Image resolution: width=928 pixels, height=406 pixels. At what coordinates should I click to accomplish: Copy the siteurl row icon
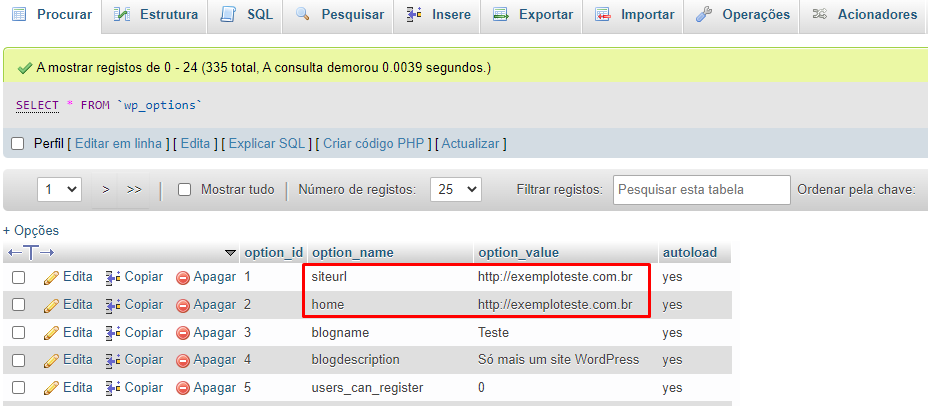point(113,277)
